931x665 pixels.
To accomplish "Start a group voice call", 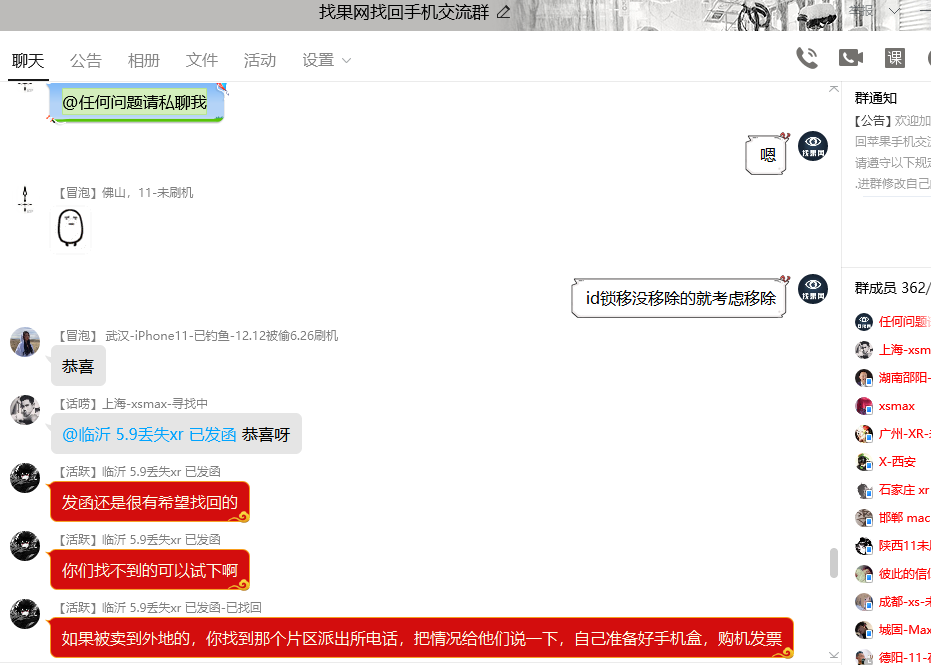I will coord(807,58).
